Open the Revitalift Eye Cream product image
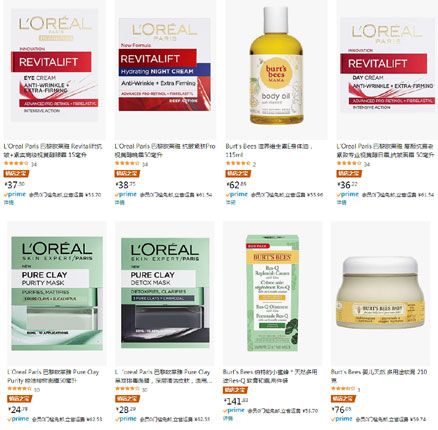The width and height of the screenshot is (438, 430). (x=55, y=65)
